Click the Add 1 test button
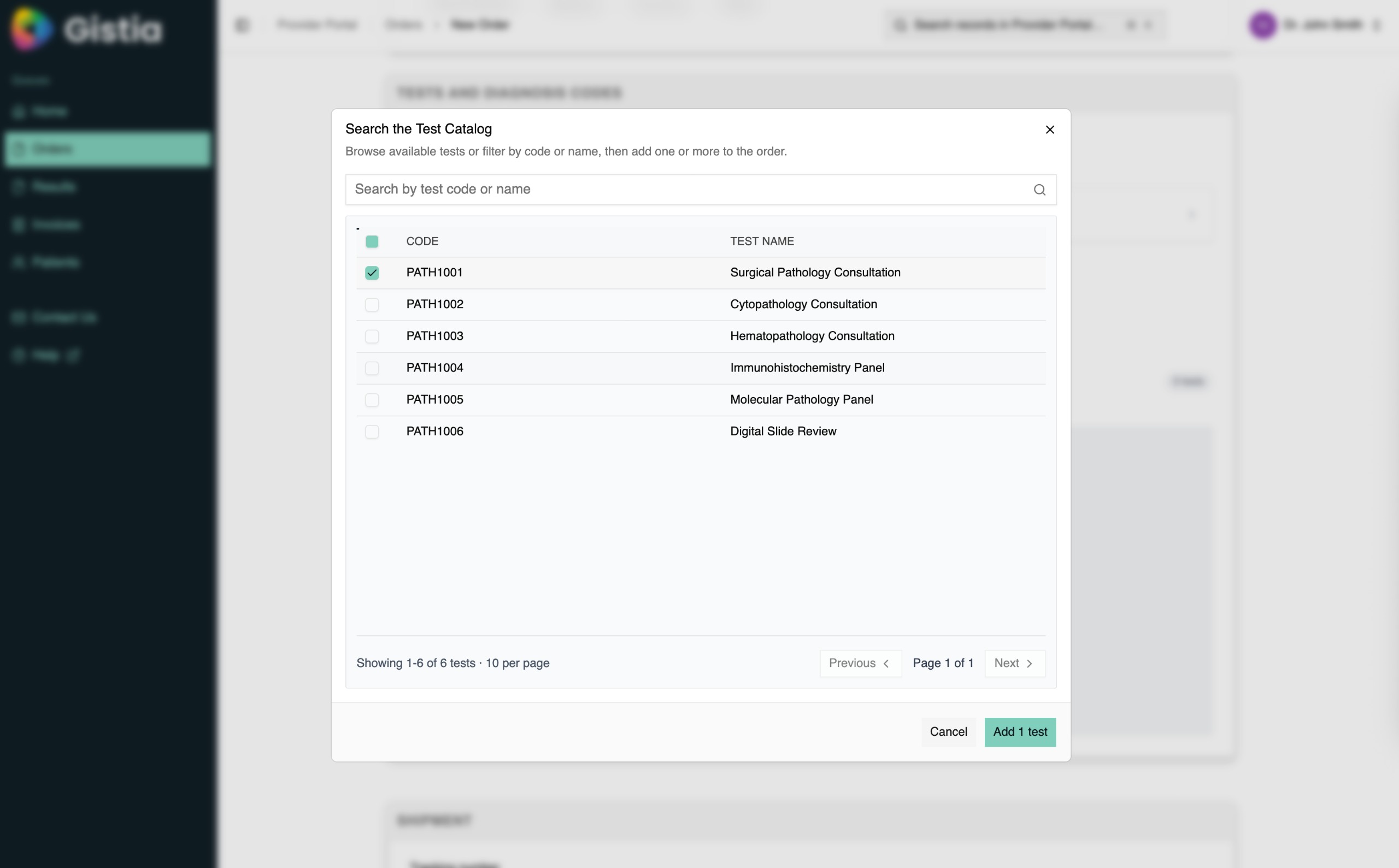Image resolution: width=1399 pixels, height=868 pixels. 1020,732
